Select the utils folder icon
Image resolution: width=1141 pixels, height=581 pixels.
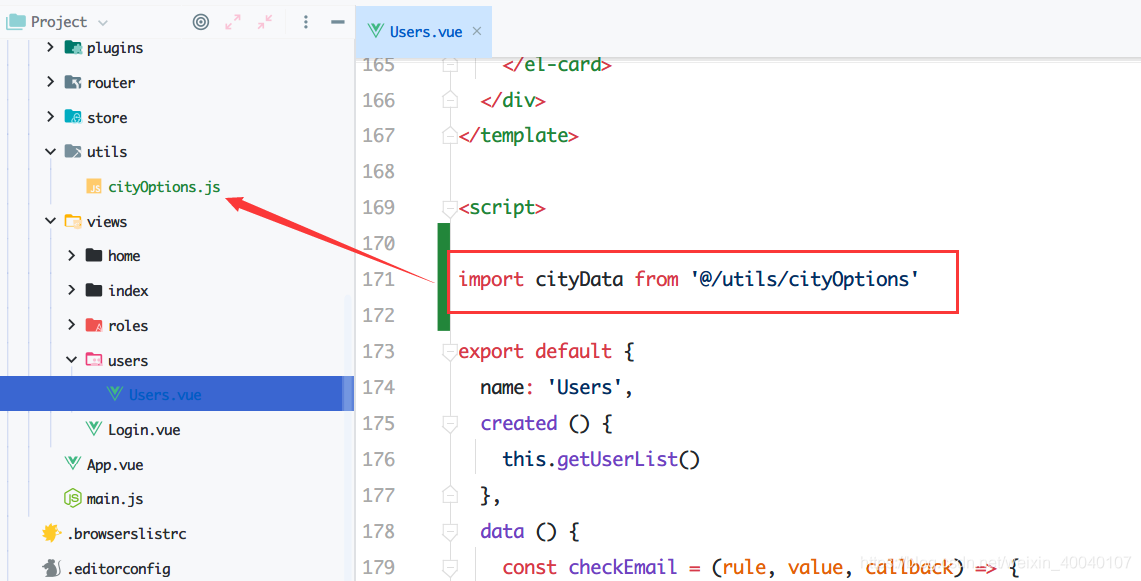click(73, 151)
